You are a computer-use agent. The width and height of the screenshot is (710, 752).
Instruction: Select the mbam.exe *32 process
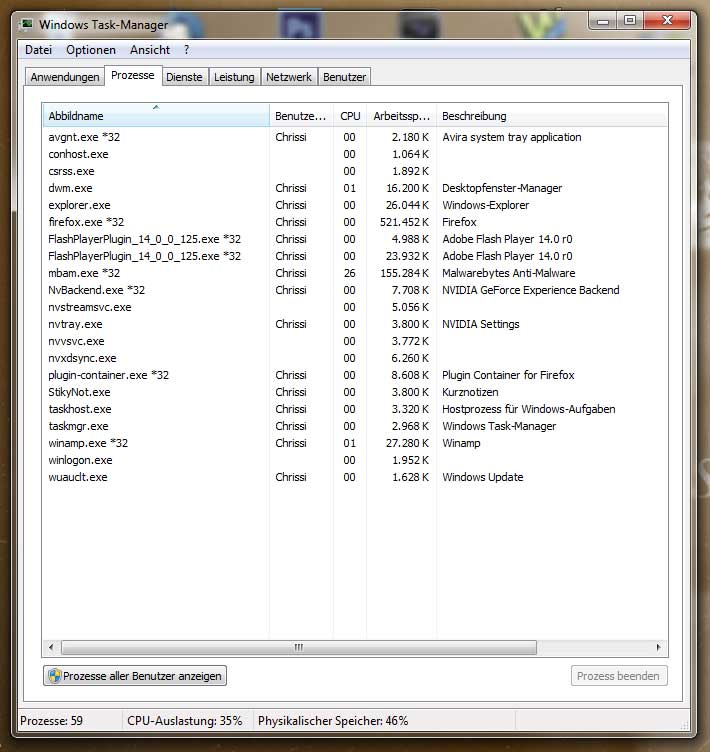click(x=355, y=273)
